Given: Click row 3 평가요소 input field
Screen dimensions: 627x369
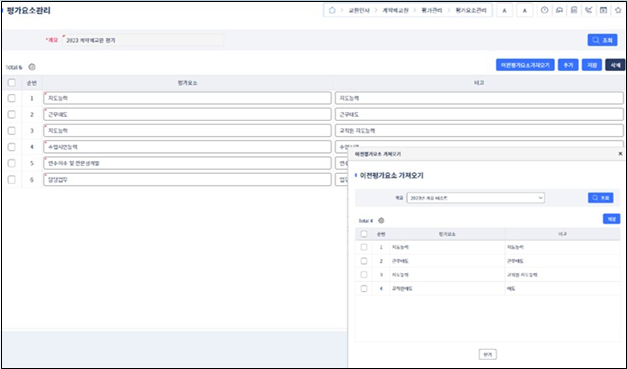Looking at the screenshot, I should click(x=188, y=131).
